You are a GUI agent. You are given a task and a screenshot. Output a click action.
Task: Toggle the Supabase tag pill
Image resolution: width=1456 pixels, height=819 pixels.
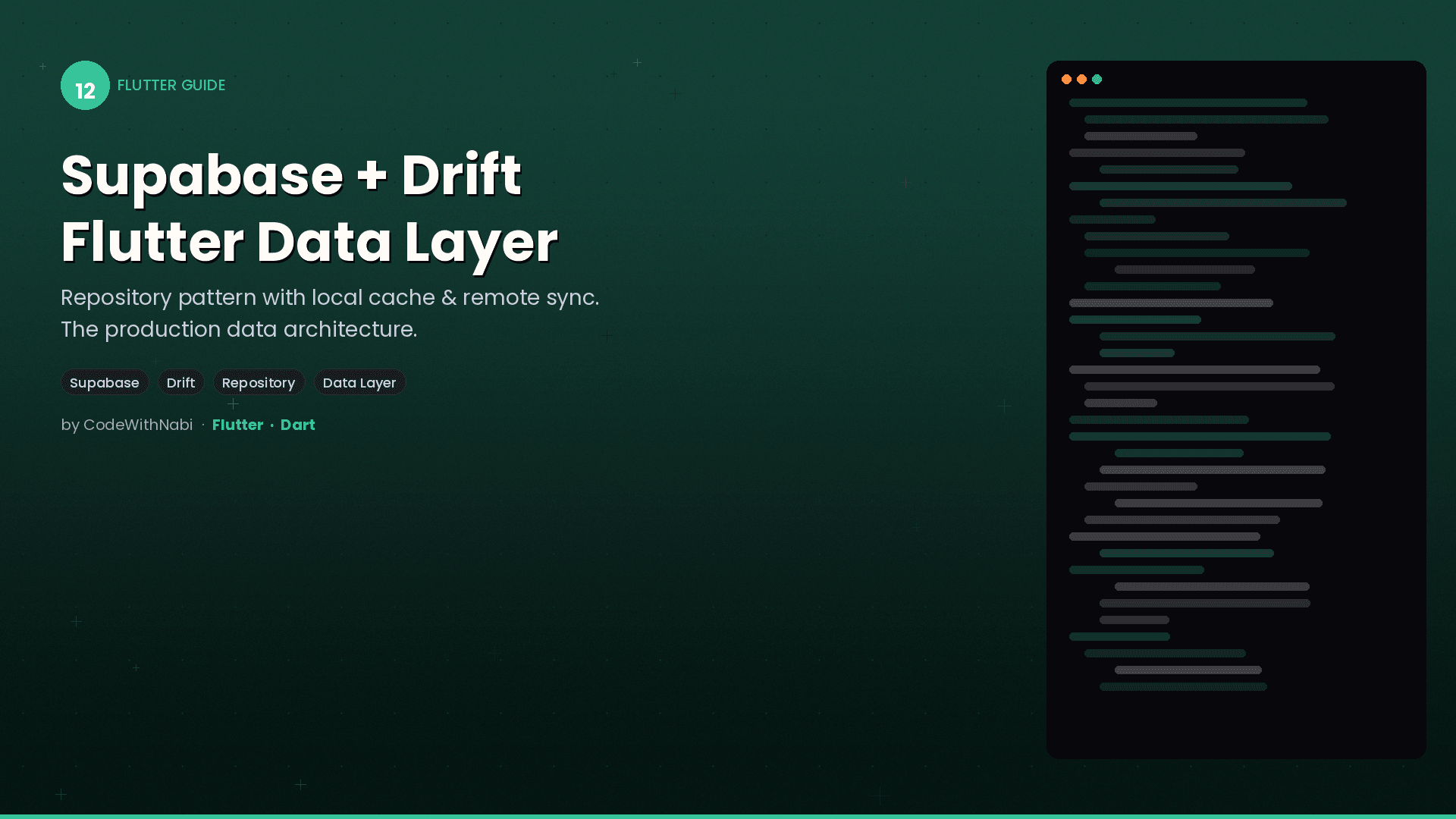point(105,382)
